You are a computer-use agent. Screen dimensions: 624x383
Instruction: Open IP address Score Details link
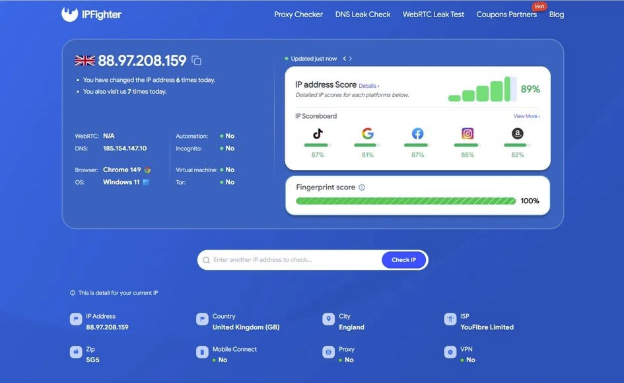369,86
